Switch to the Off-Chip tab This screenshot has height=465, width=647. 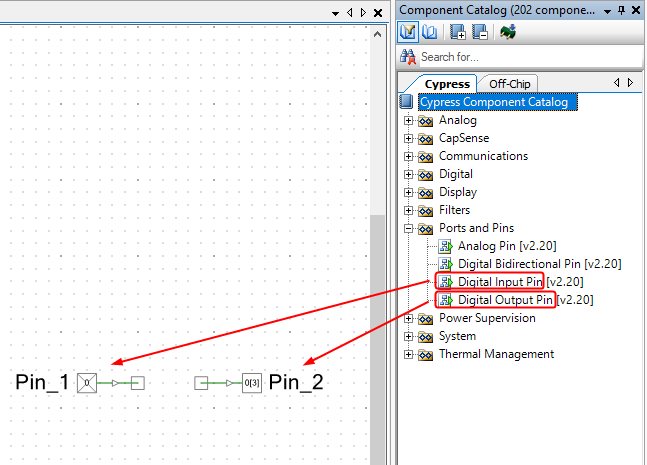tap(510, 84)
